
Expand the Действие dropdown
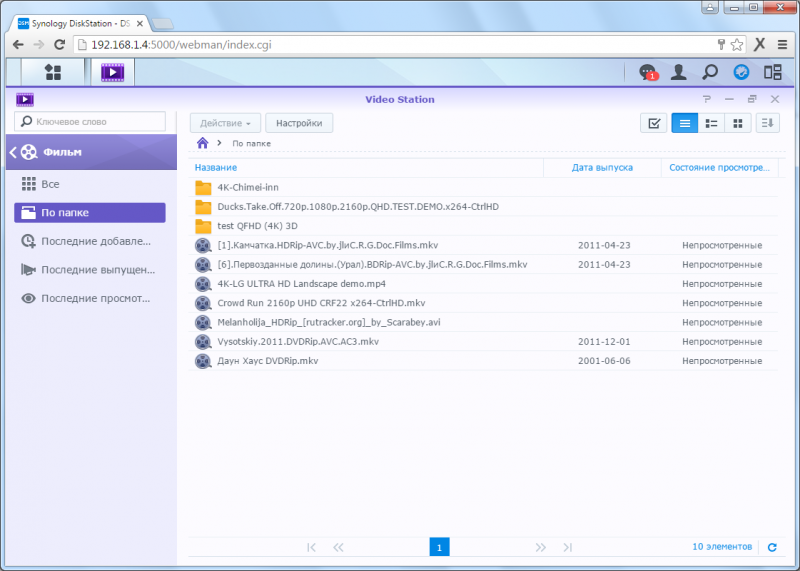pos(225,123)
